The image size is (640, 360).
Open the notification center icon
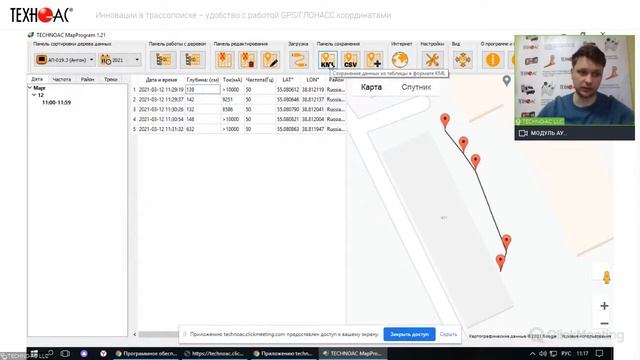click(599, 353)
